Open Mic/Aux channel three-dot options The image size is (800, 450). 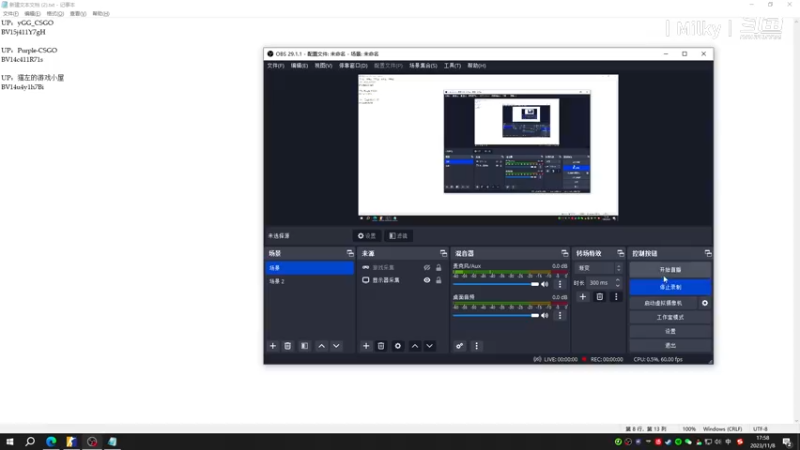click(x=560, y=284)
